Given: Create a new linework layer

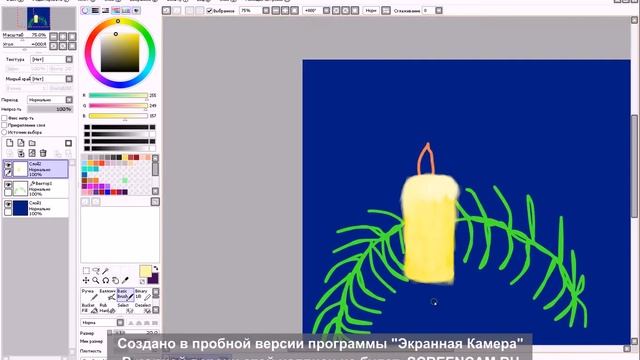Looking at the screenshot, I should click(21, 143).
